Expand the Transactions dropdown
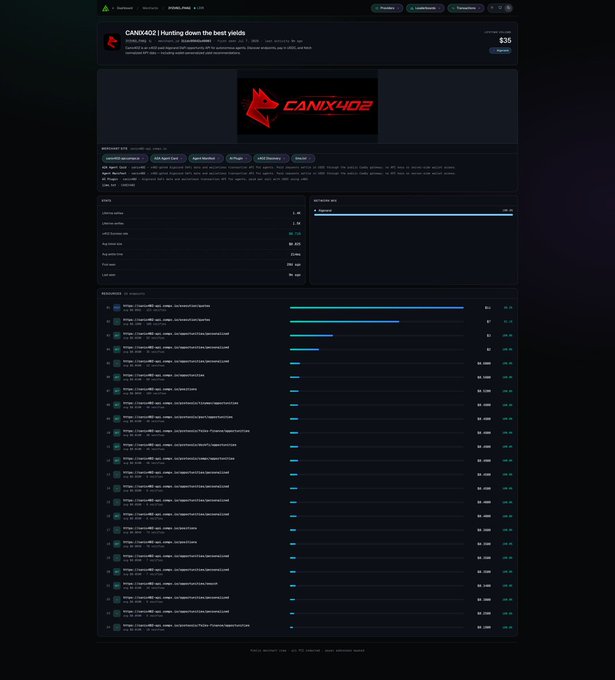The width and height of the screenshot is (615, 680). [466, 8]
